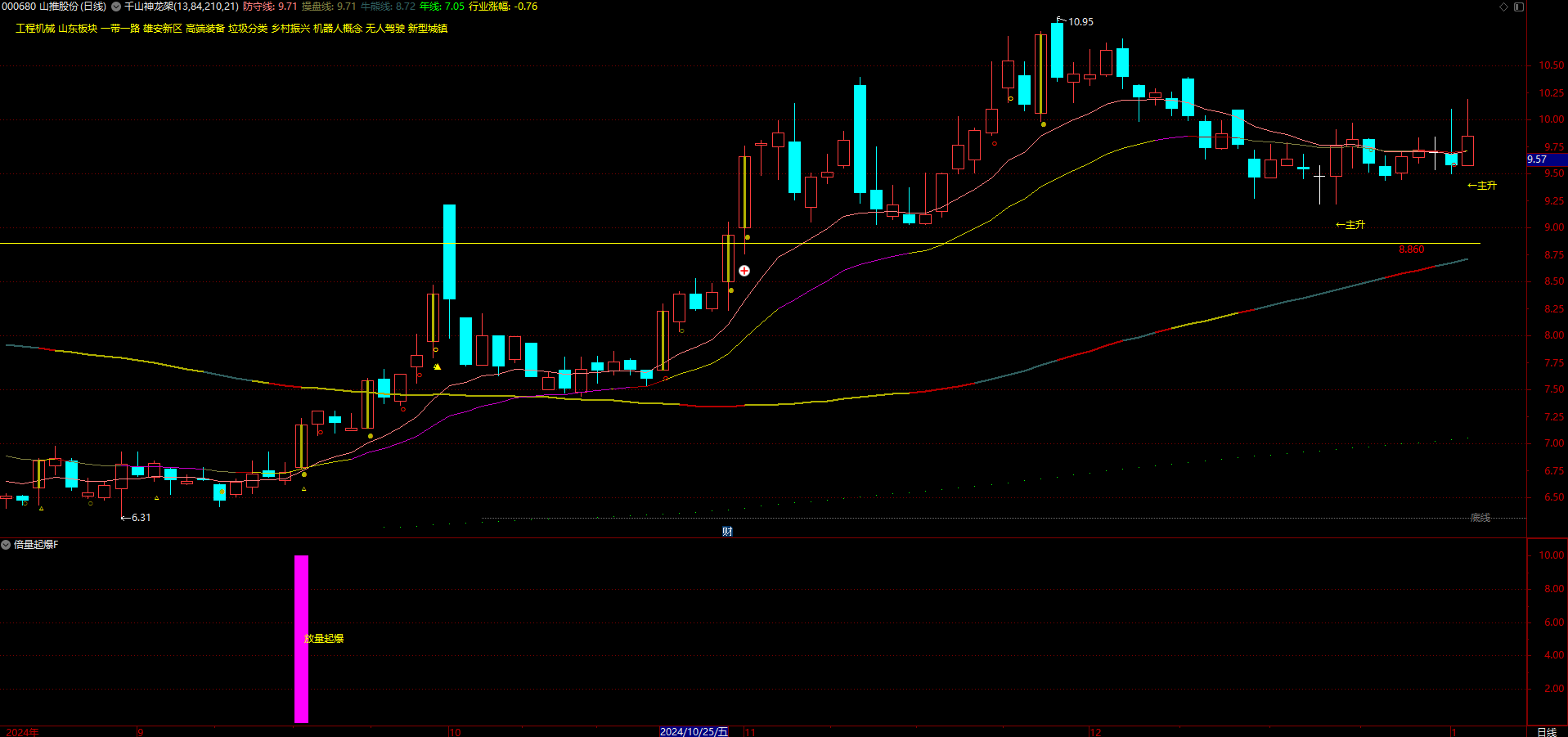This screenshot has width=1568, height=737.
Task: Click the 6.31 low price label
Action: pyautogui.click(x=141, y=518)
